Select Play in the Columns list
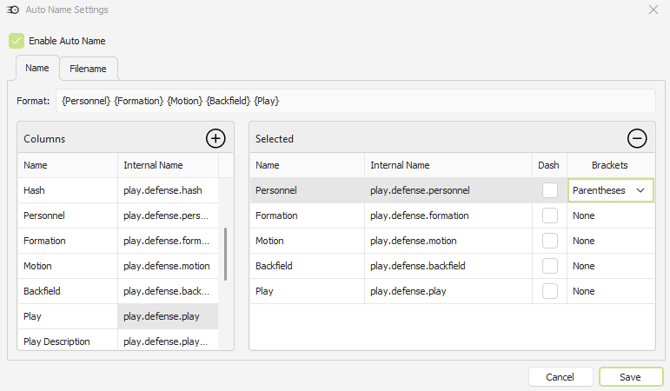Image resolution: width=670 pixels, height=391 pixels. 68,316
